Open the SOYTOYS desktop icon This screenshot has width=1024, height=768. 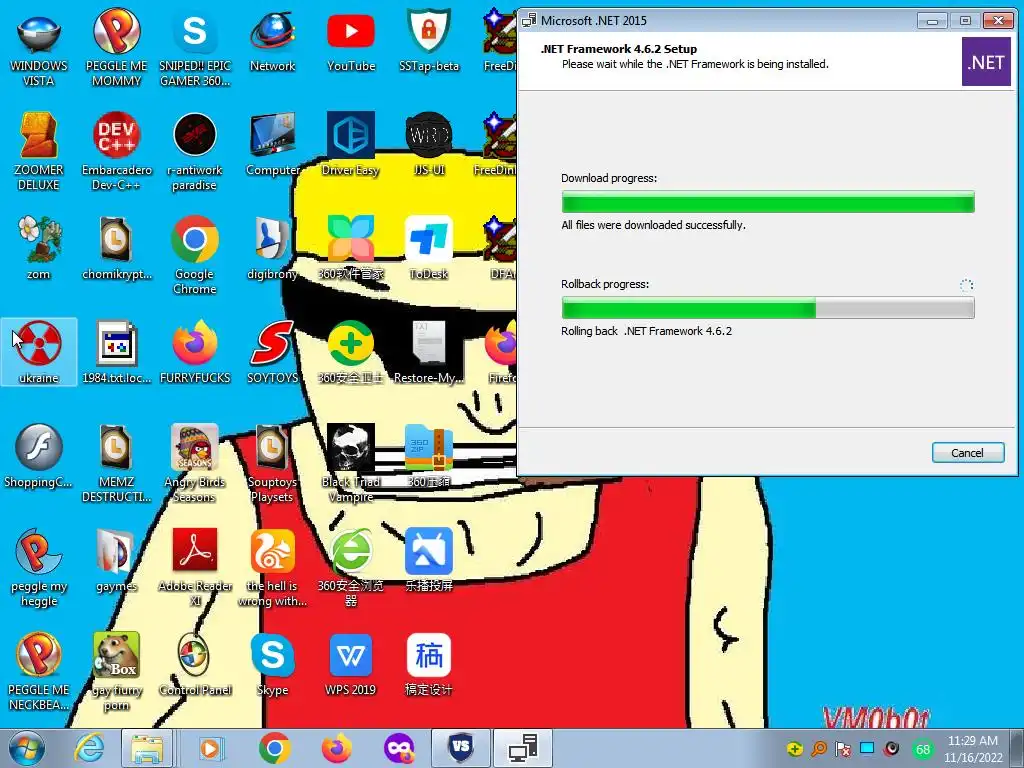[x=272, y=351]
